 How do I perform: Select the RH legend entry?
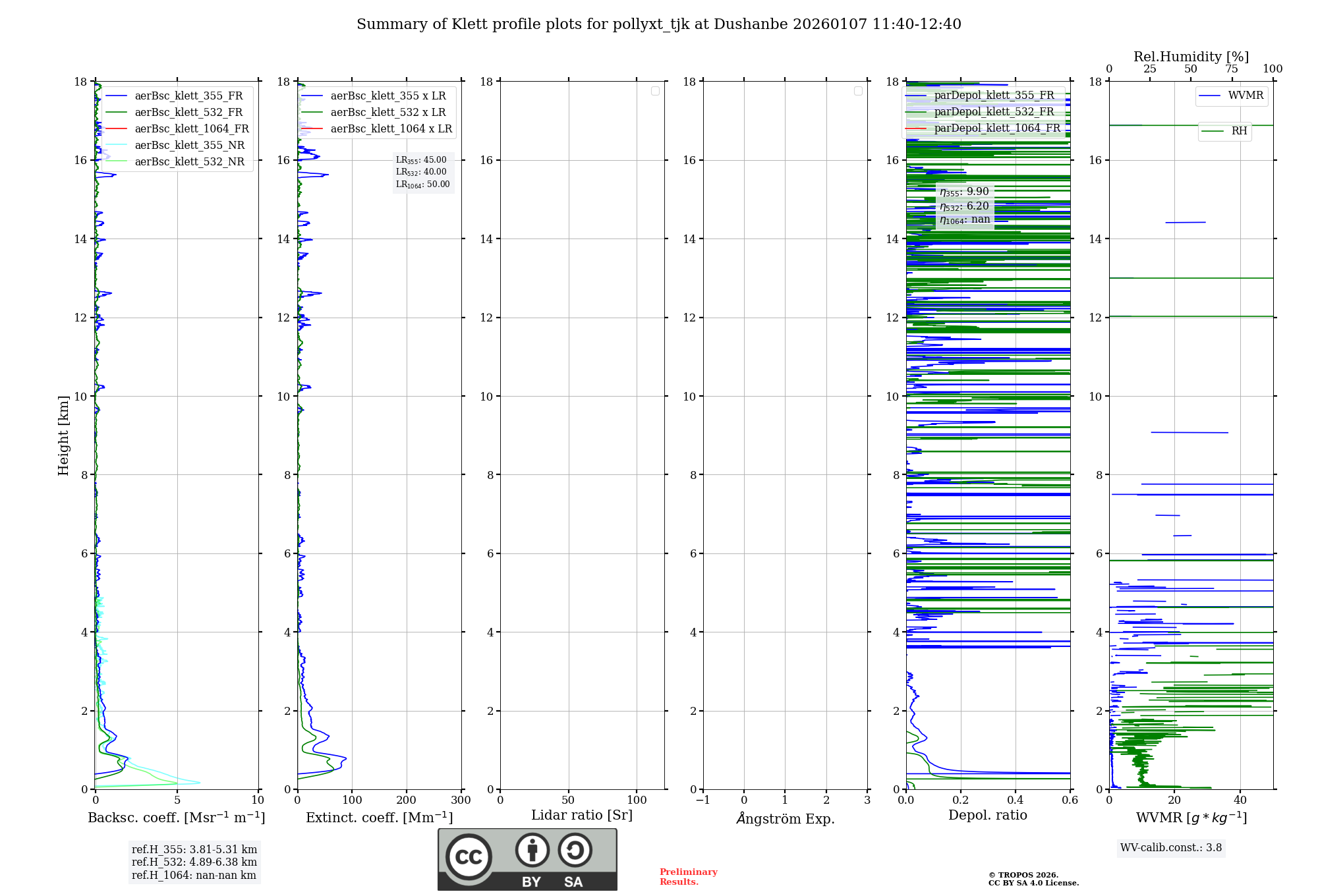(1238, 131)
